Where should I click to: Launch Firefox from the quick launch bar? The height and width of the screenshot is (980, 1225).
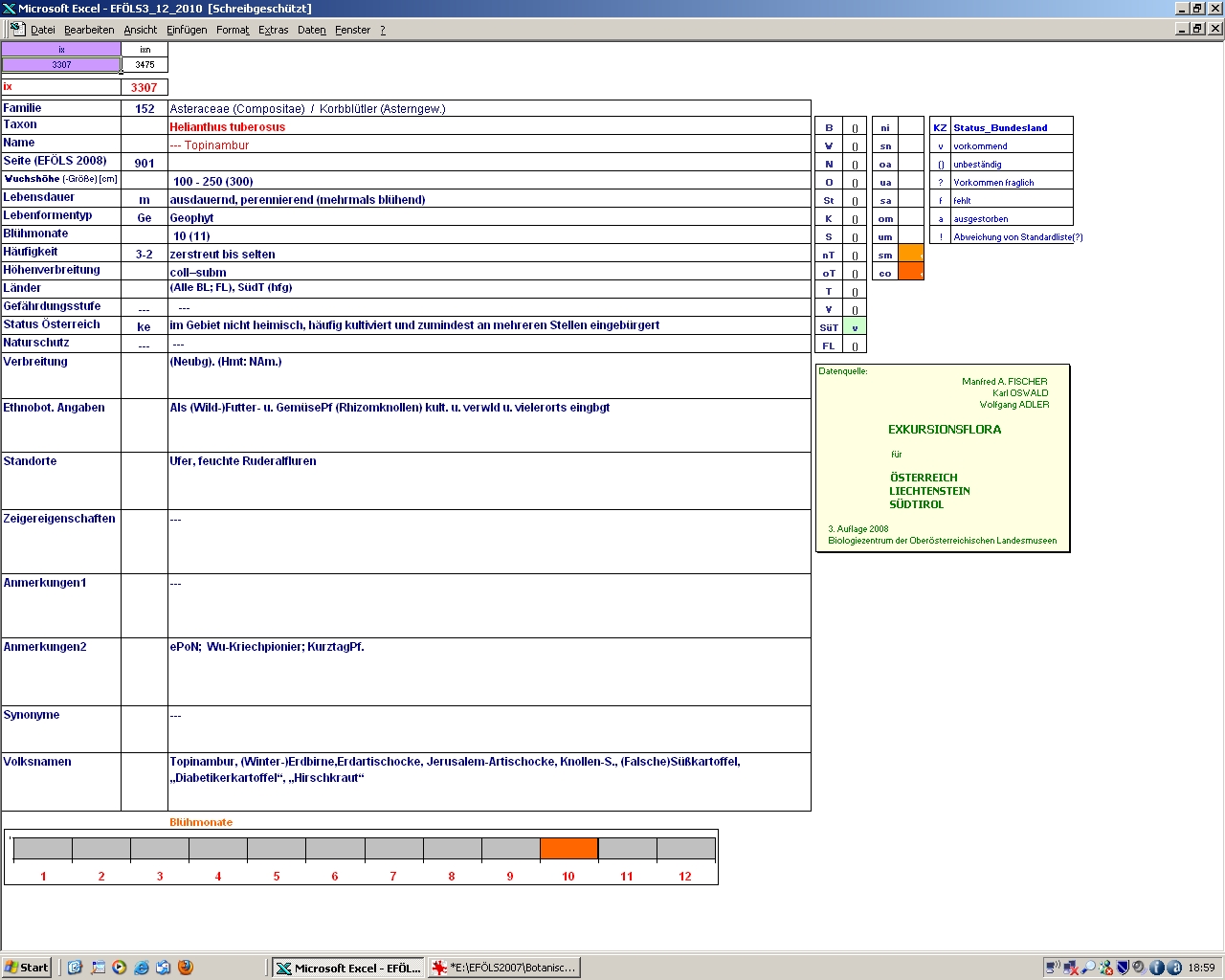(186, 968)
